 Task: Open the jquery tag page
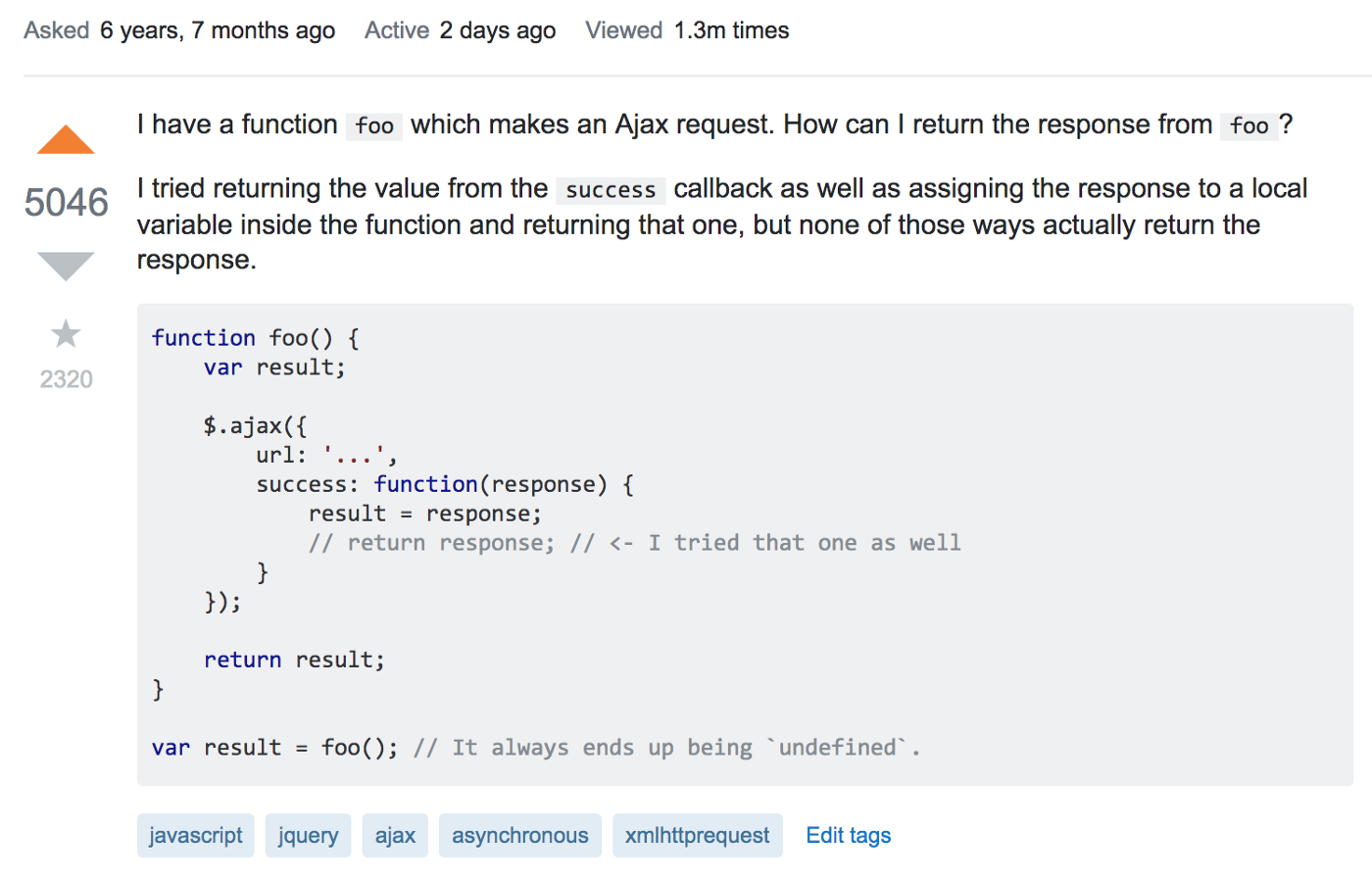click(x=308, y=835)
